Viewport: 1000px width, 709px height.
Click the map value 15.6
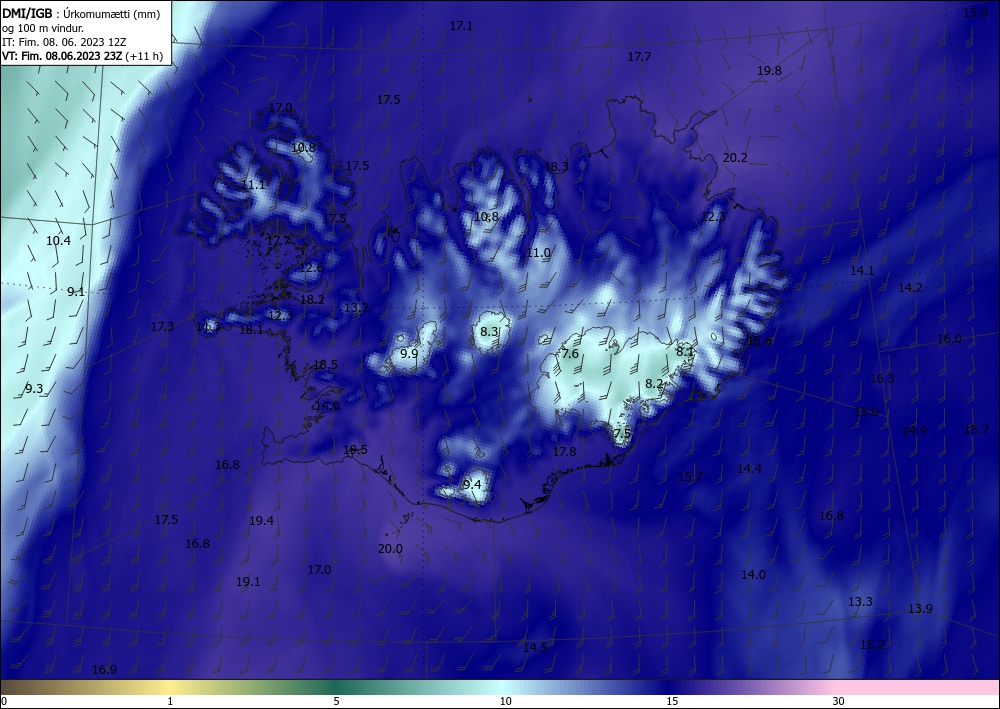click(759, 341)
